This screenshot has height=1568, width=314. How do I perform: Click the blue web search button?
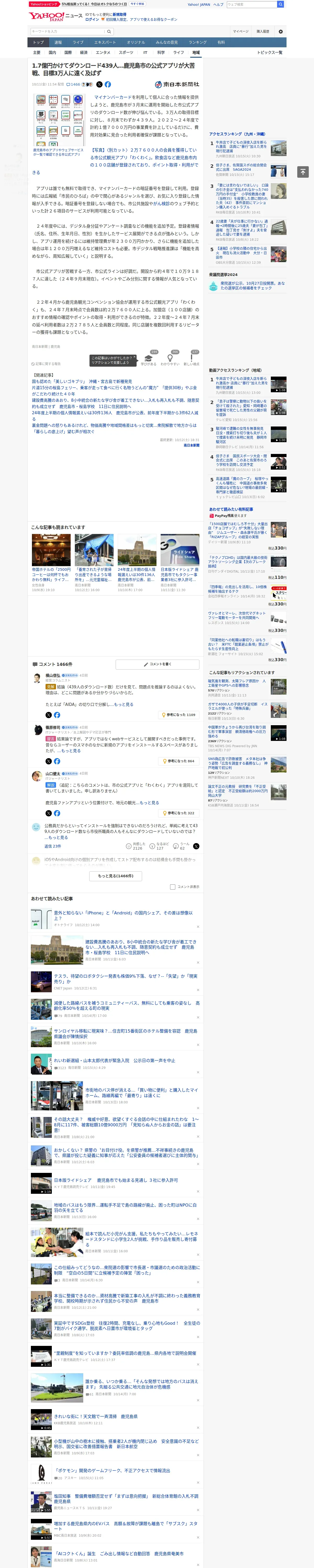[281, 4]
